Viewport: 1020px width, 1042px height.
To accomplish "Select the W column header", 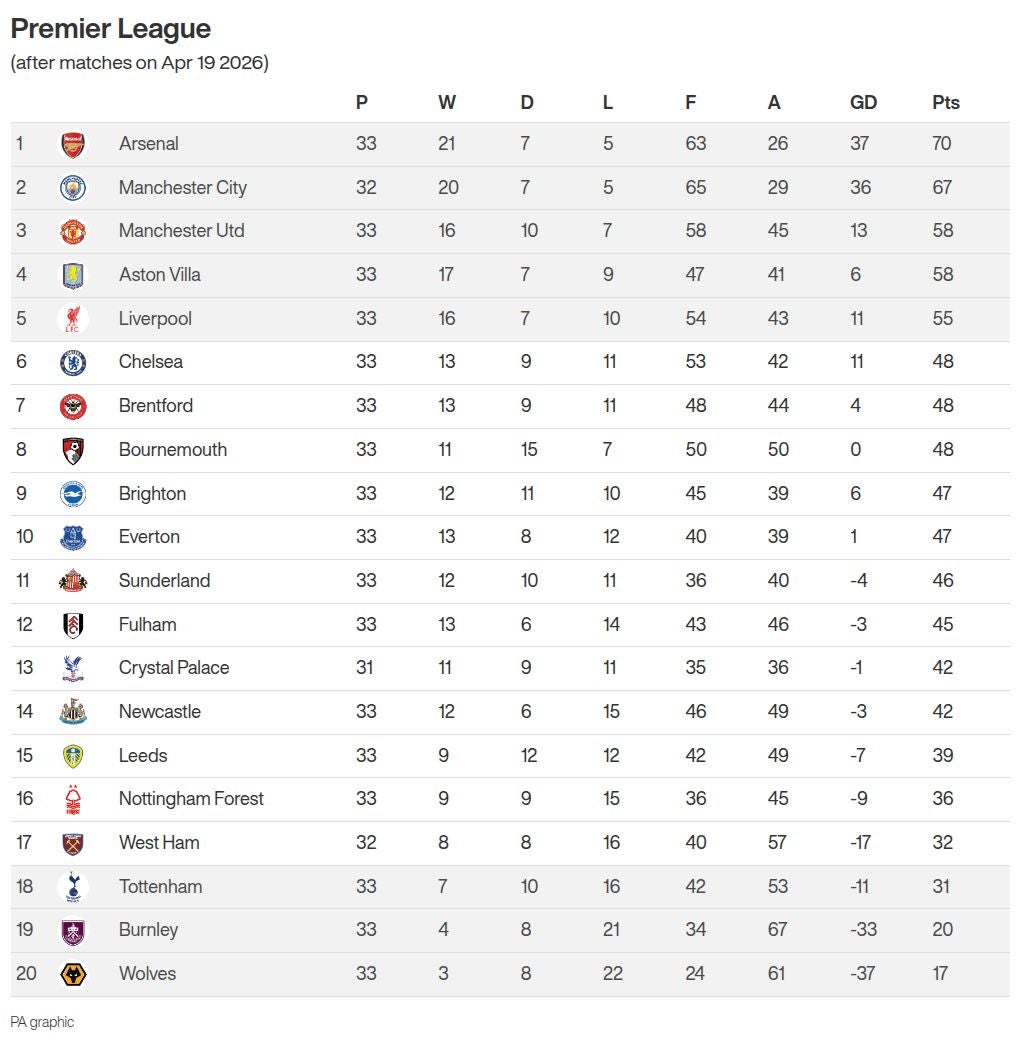I will coord(446,102).
